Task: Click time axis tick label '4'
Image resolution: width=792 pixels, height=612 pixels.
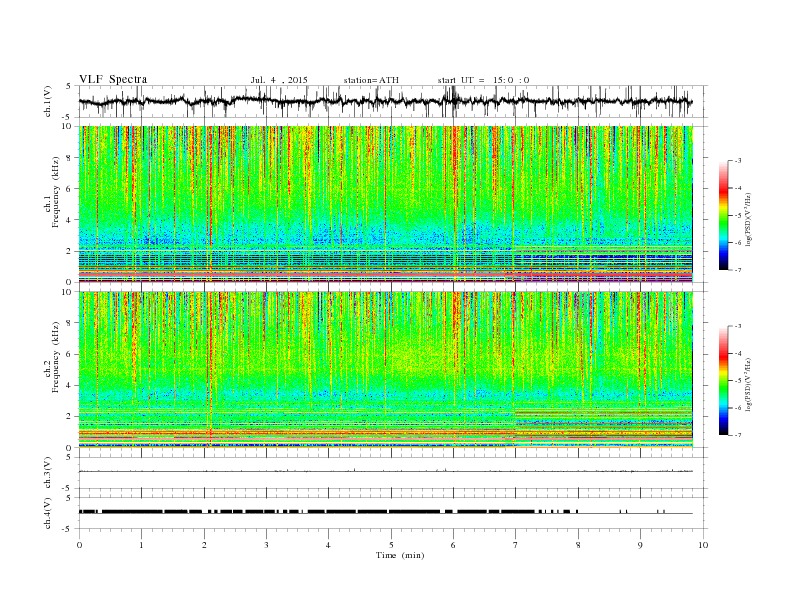Action: click(328, 545)
